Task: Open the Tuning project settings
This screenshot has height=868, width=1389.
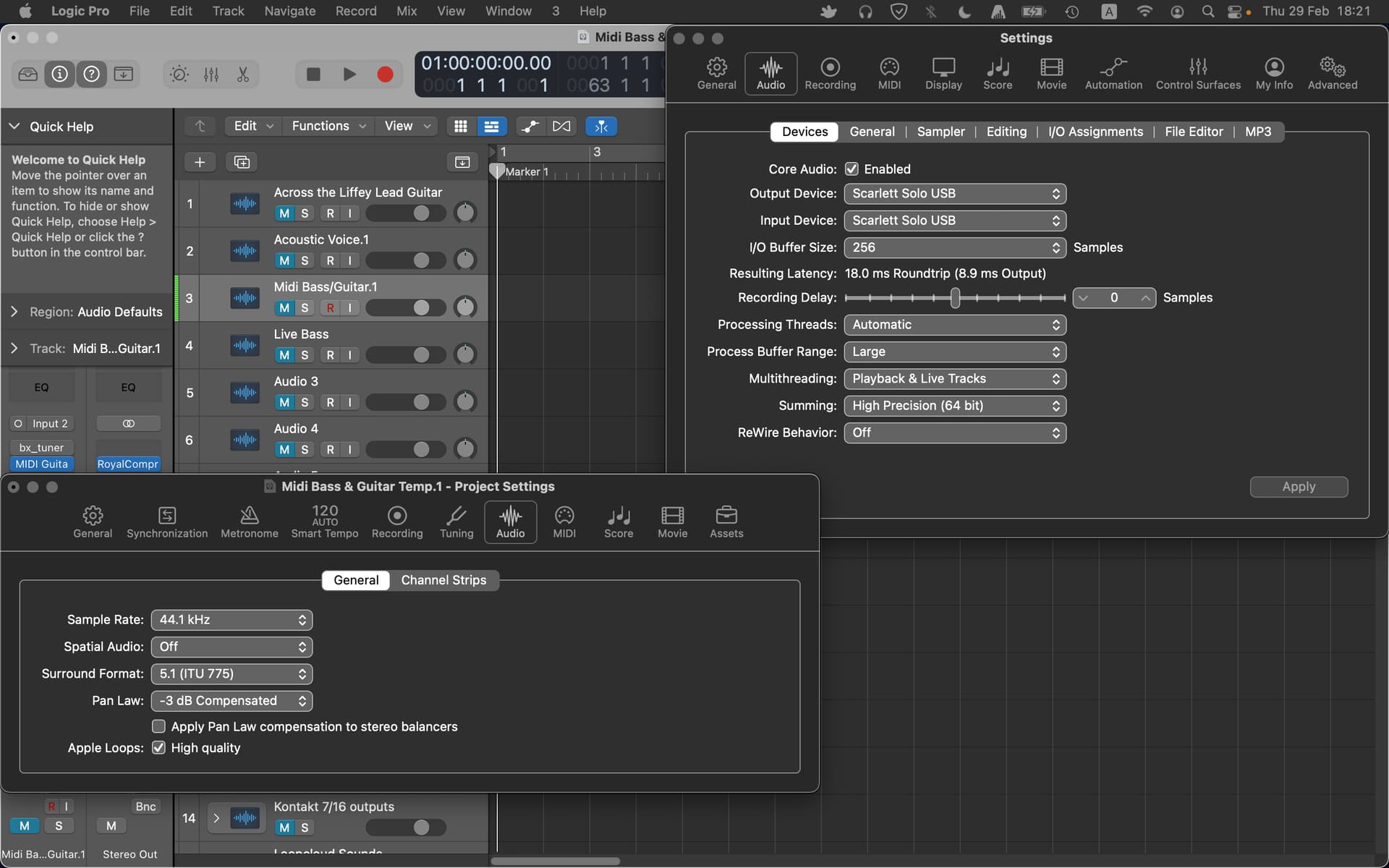Action: [456, 522]
